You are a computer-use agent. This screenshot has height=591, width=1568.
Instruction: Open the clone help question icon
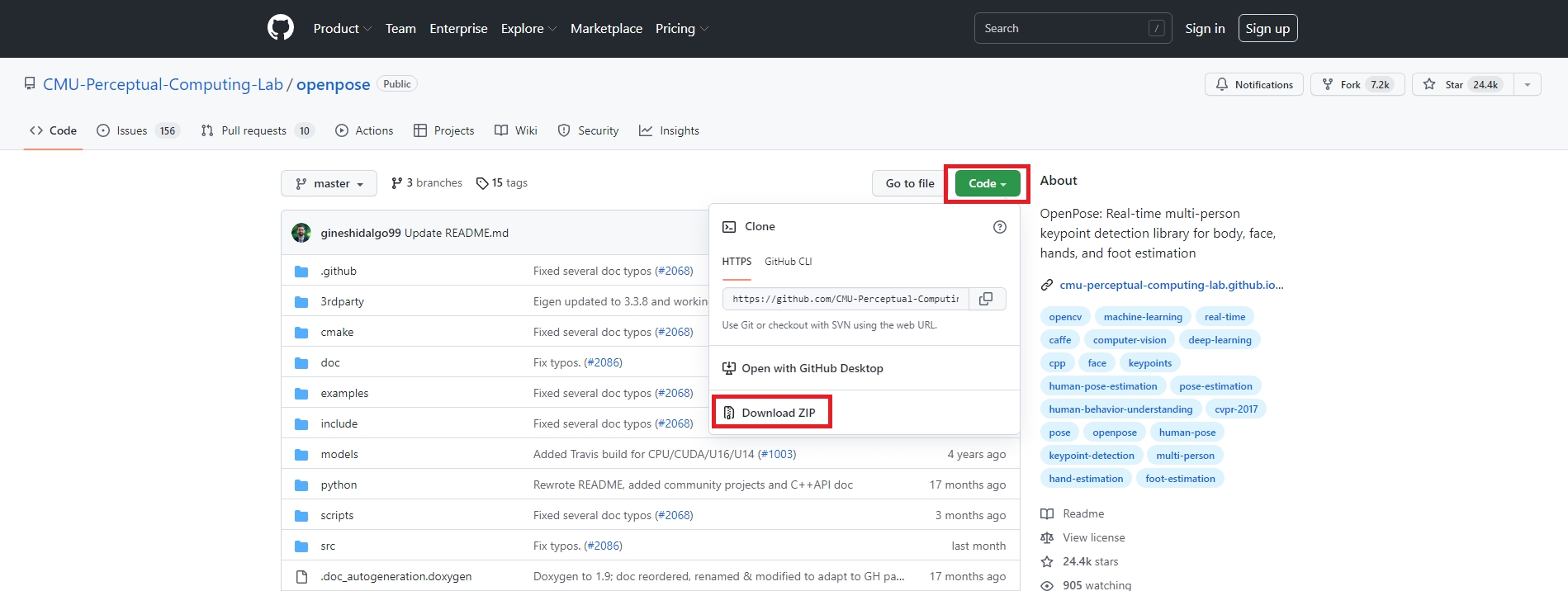point(999,227)
